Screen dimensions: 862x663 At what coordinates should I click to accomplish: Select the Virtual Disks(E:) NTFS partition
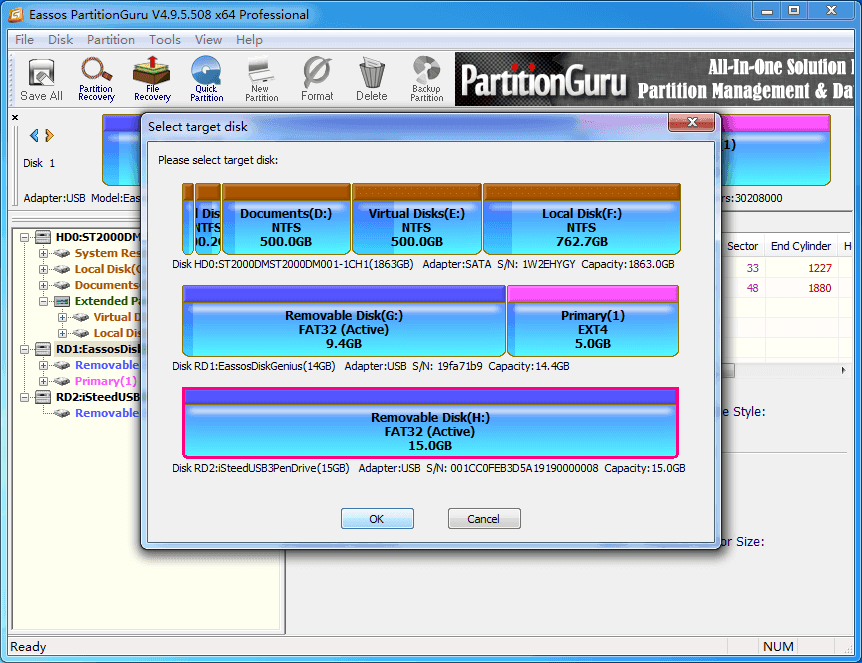tap(417, 218)
